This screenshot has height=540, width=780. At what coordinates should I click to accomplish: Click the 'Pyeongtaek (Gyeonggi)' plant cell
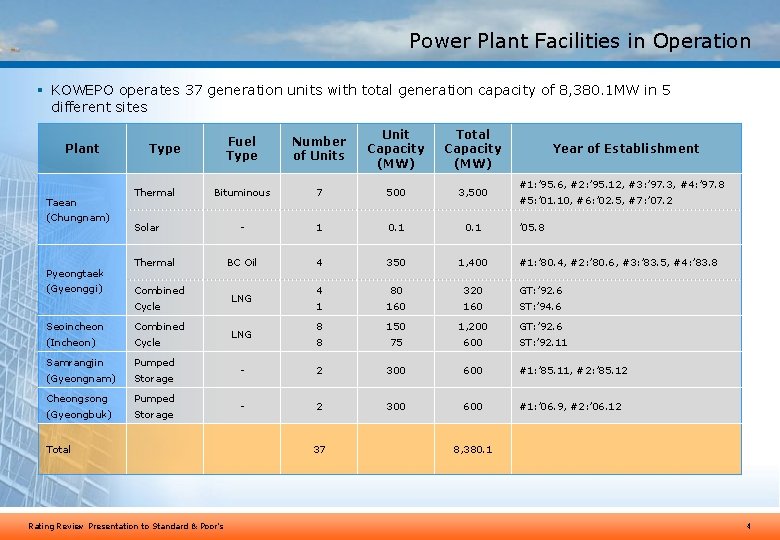coord(82,280)
